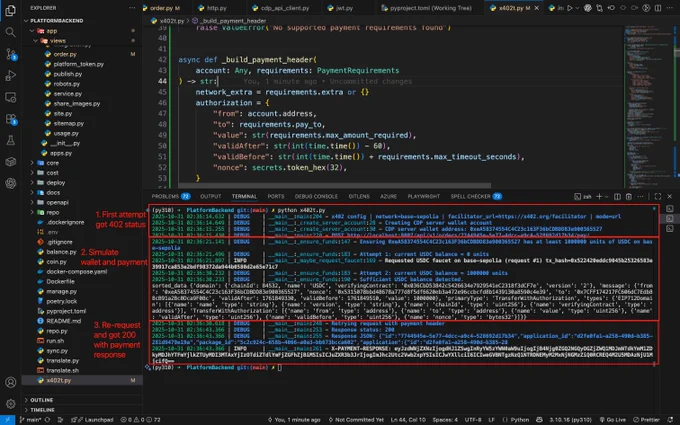Open the Copilot status icon in status bar

[539, 420]
